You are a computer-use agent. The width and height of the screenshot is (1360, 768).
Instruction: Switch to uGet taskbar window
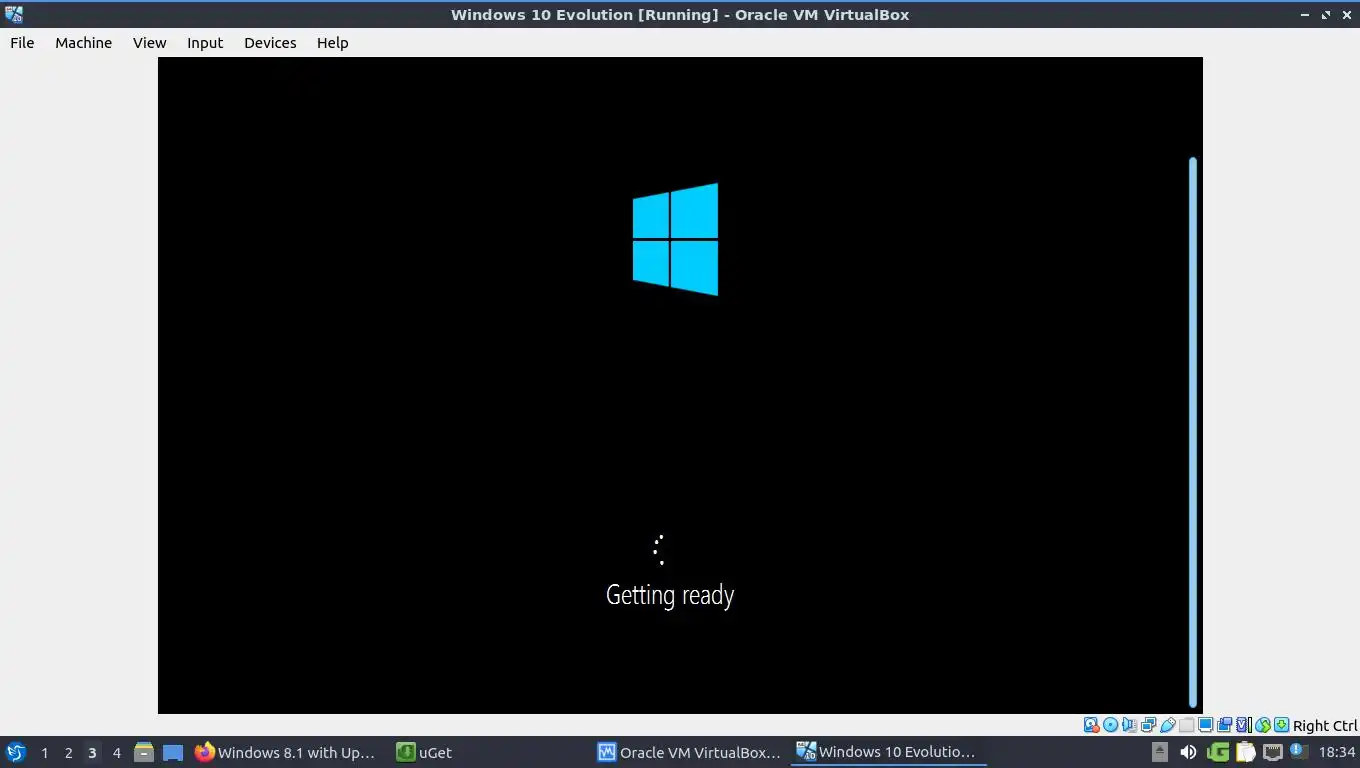point(487,752)
